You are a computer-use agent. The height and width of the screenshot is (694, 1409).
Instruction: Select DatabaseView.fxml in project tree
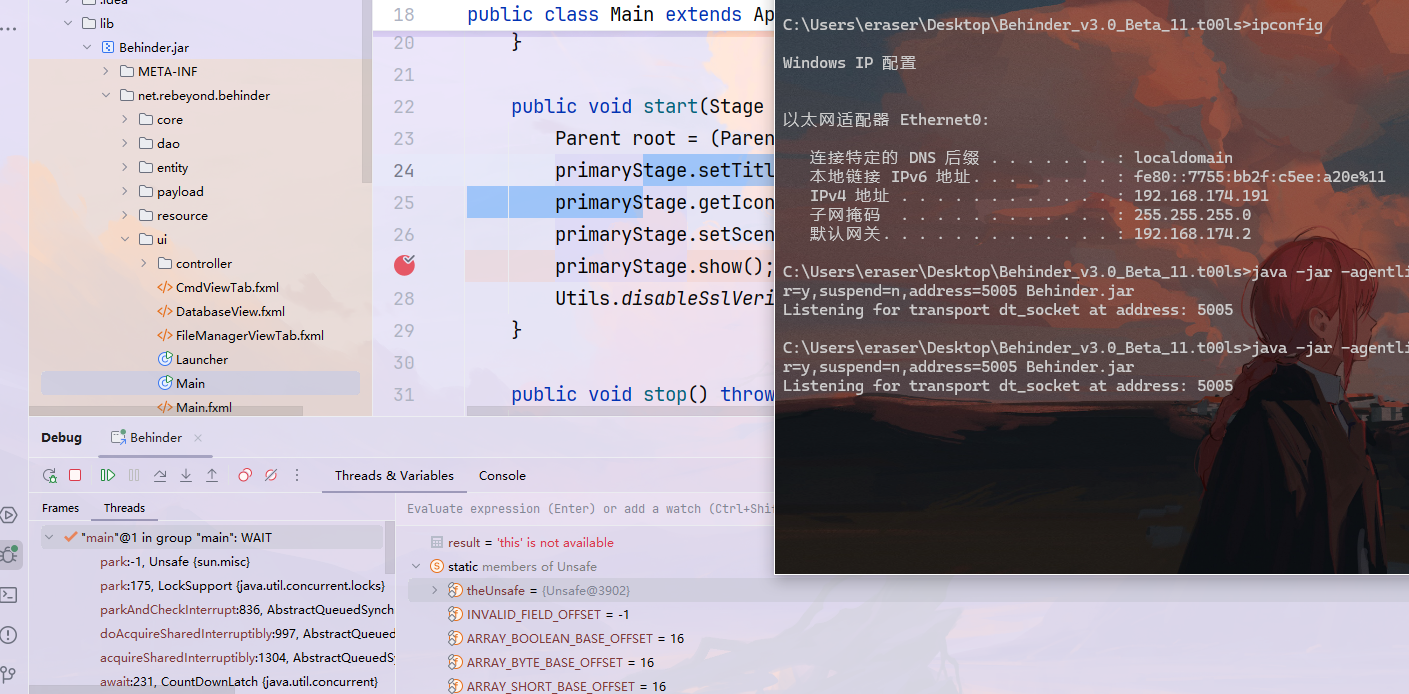pyautogui.click(x=230, y=311)
